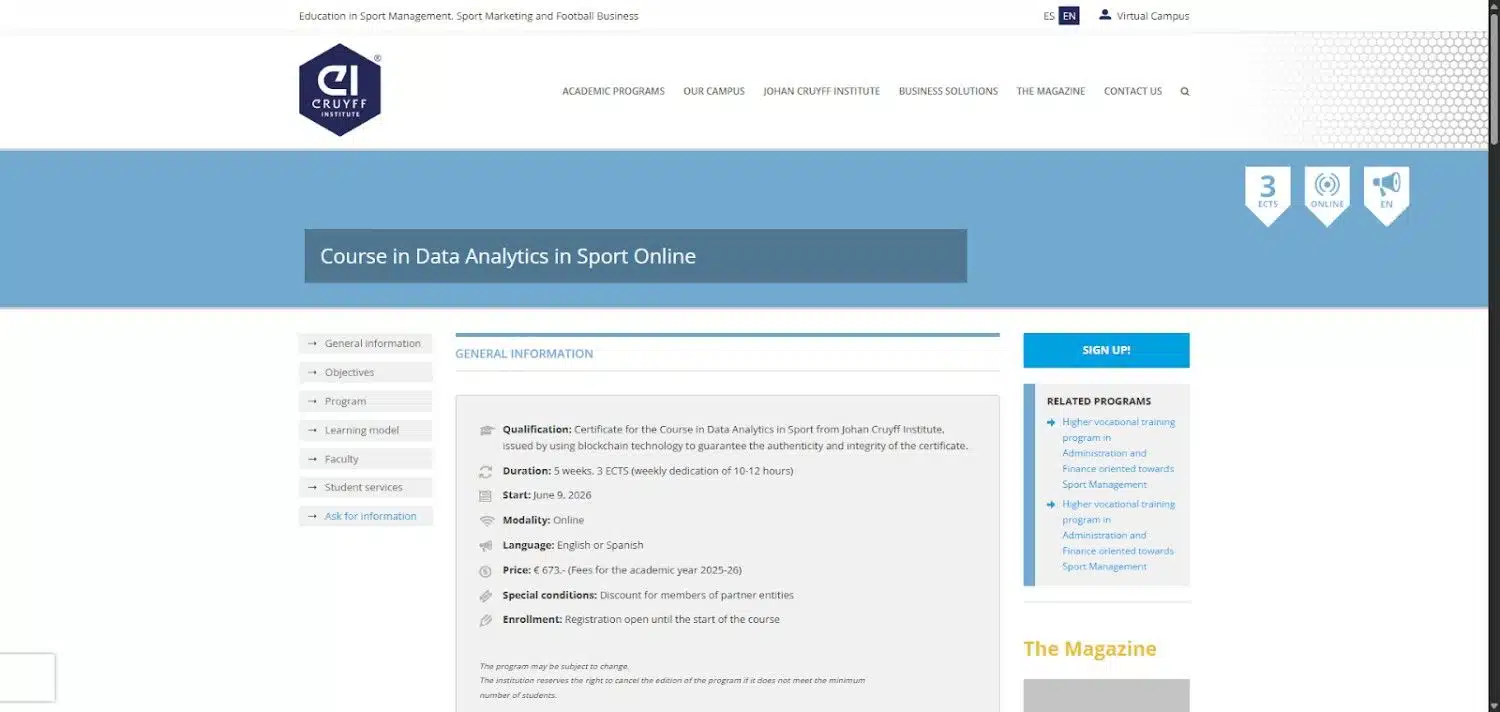This screenshot has height=712, width=1500.
Task: Open The Magazine menu item
Action: pyautogui.click(x=1050, y=91)
